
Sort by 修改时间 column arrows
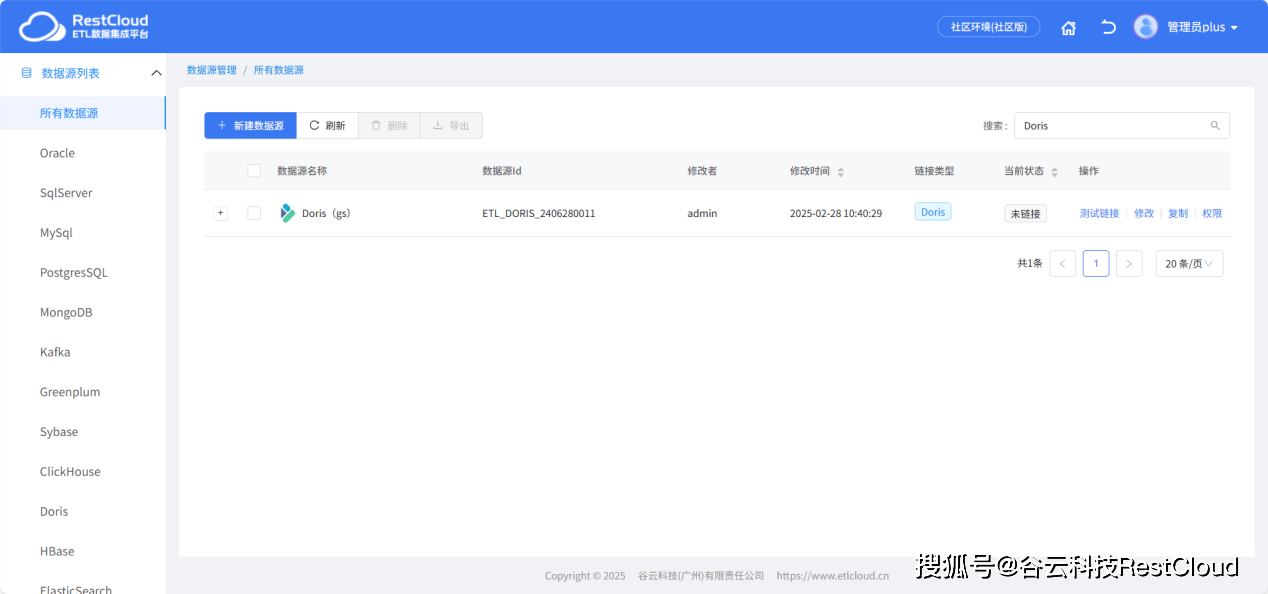841,172
